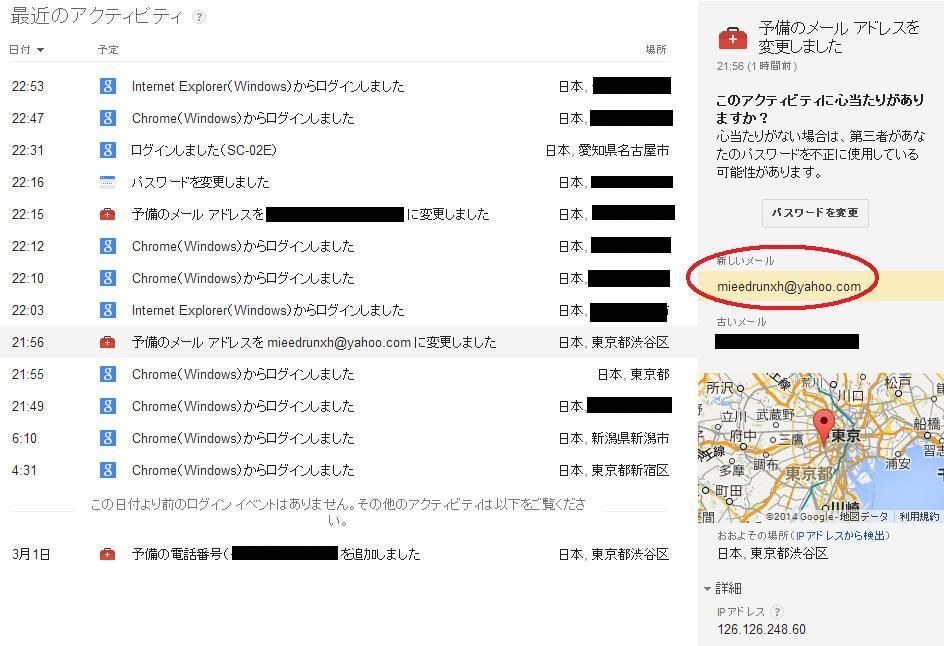Click the timestamp 21:56 (1 時間前)
This screenshot has height=646, width=944.
[756, 66]
